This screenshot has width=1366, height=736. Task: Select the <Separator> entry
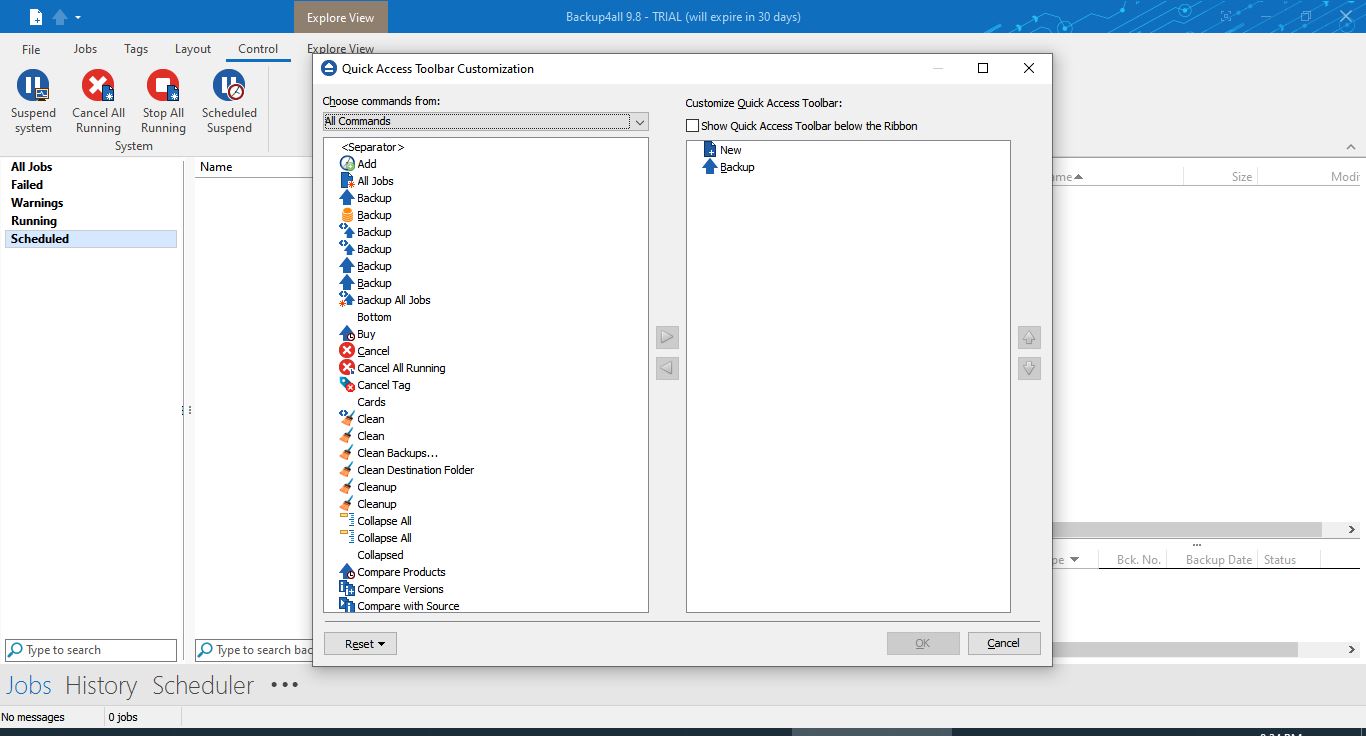click(x=372, y=147)
